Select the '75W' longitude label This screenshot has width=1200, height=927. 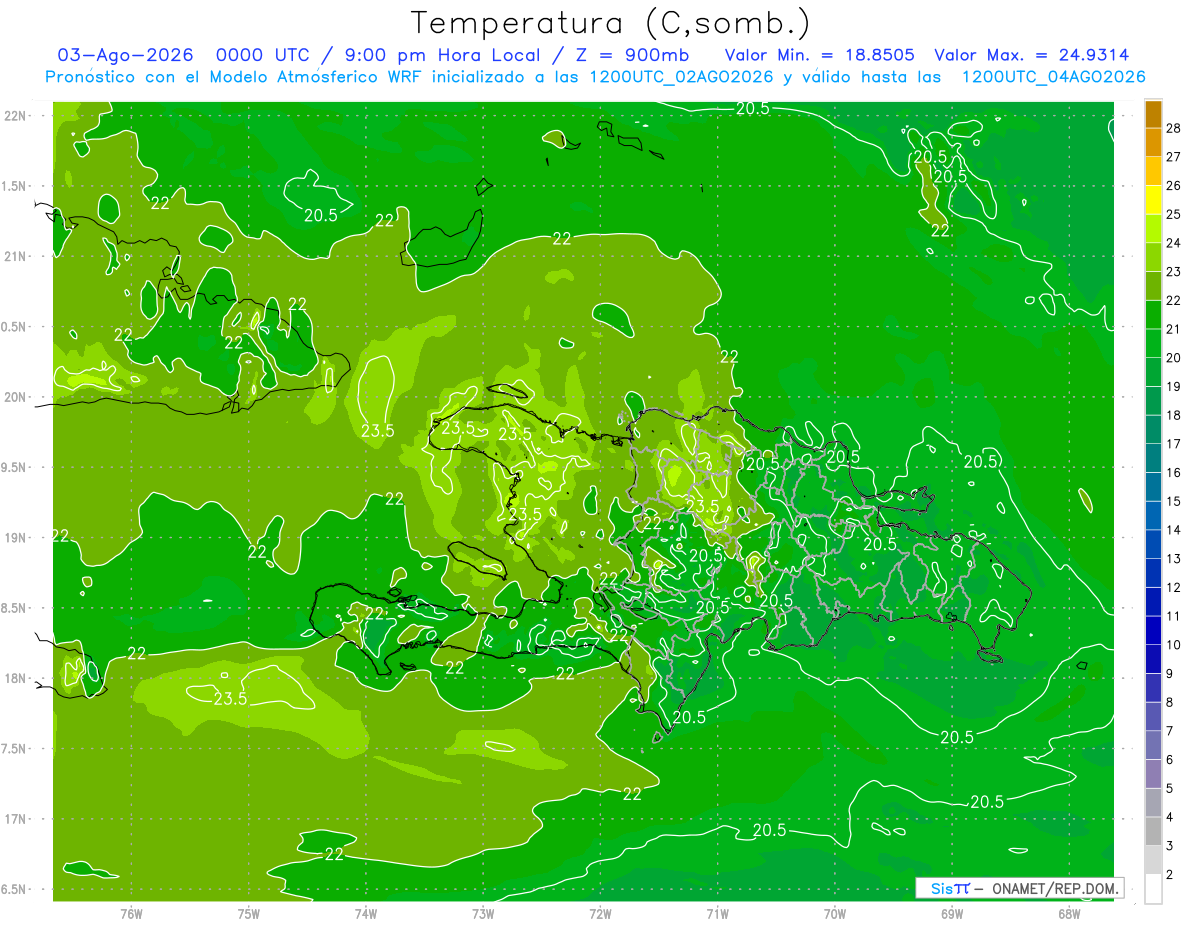(249, 913)
